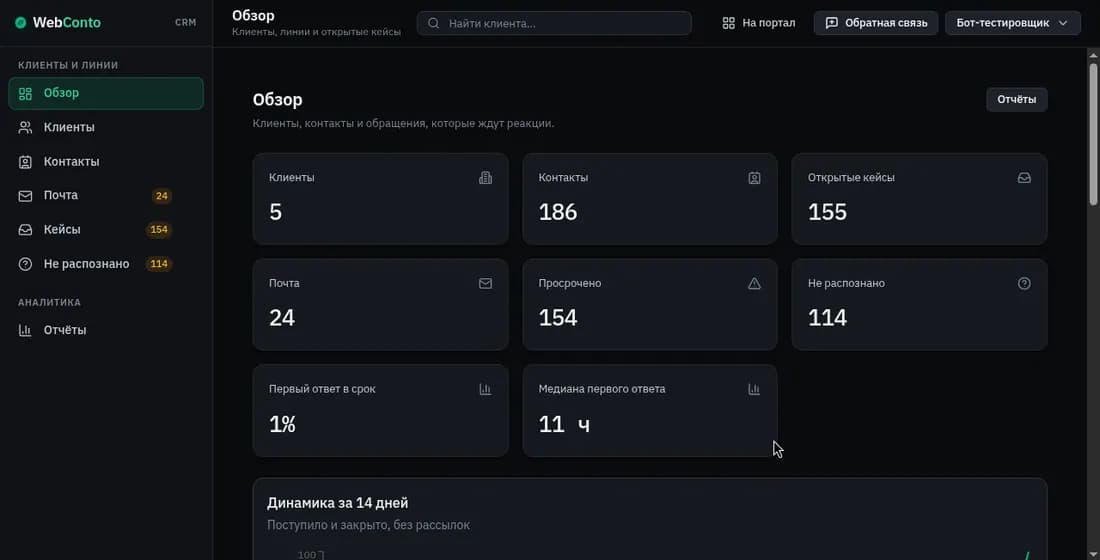This screenshot has width=1100, height=560.
Task: Click the warning triangle on Просрочено card
Action: (x=754, y=284)
